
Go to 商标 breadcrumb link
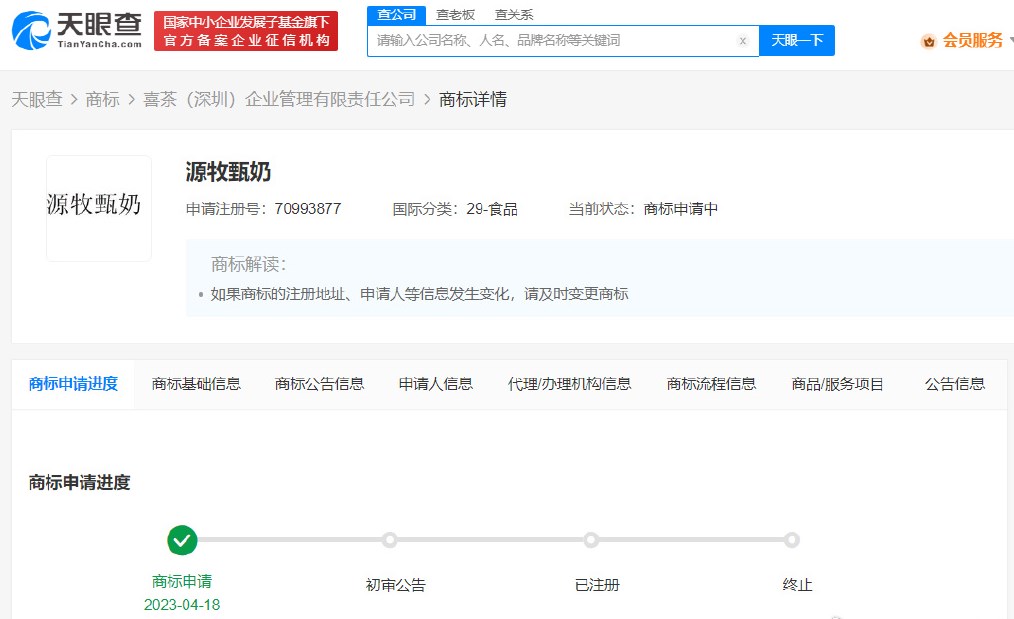[x=102, y=100]
